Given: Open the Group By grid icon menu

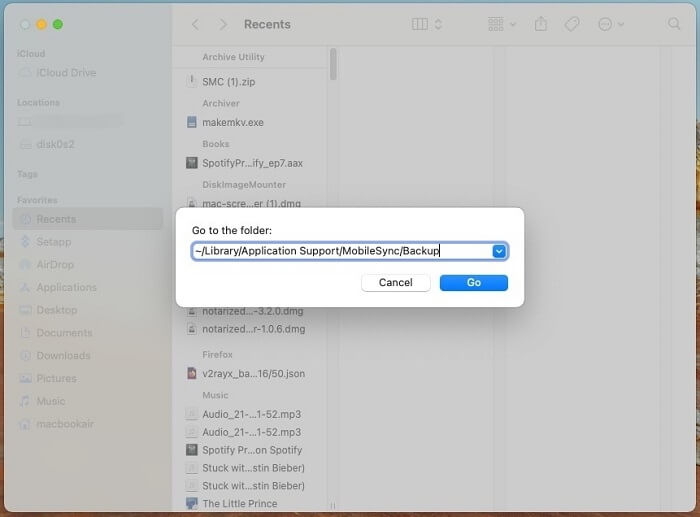Looking at the screenshot, I should (x=496, y=24).
